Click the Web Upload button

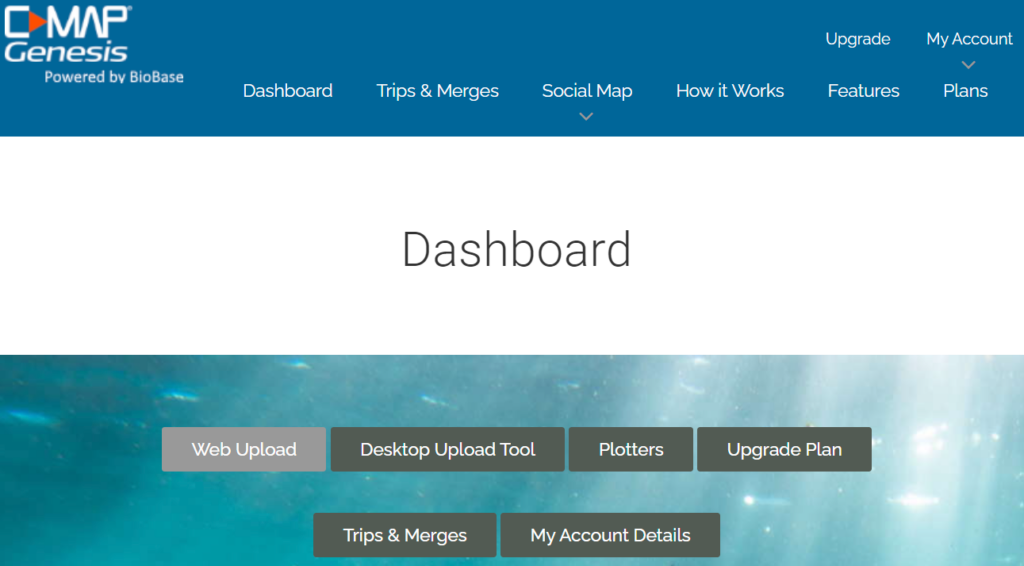[x=244, y=449]
